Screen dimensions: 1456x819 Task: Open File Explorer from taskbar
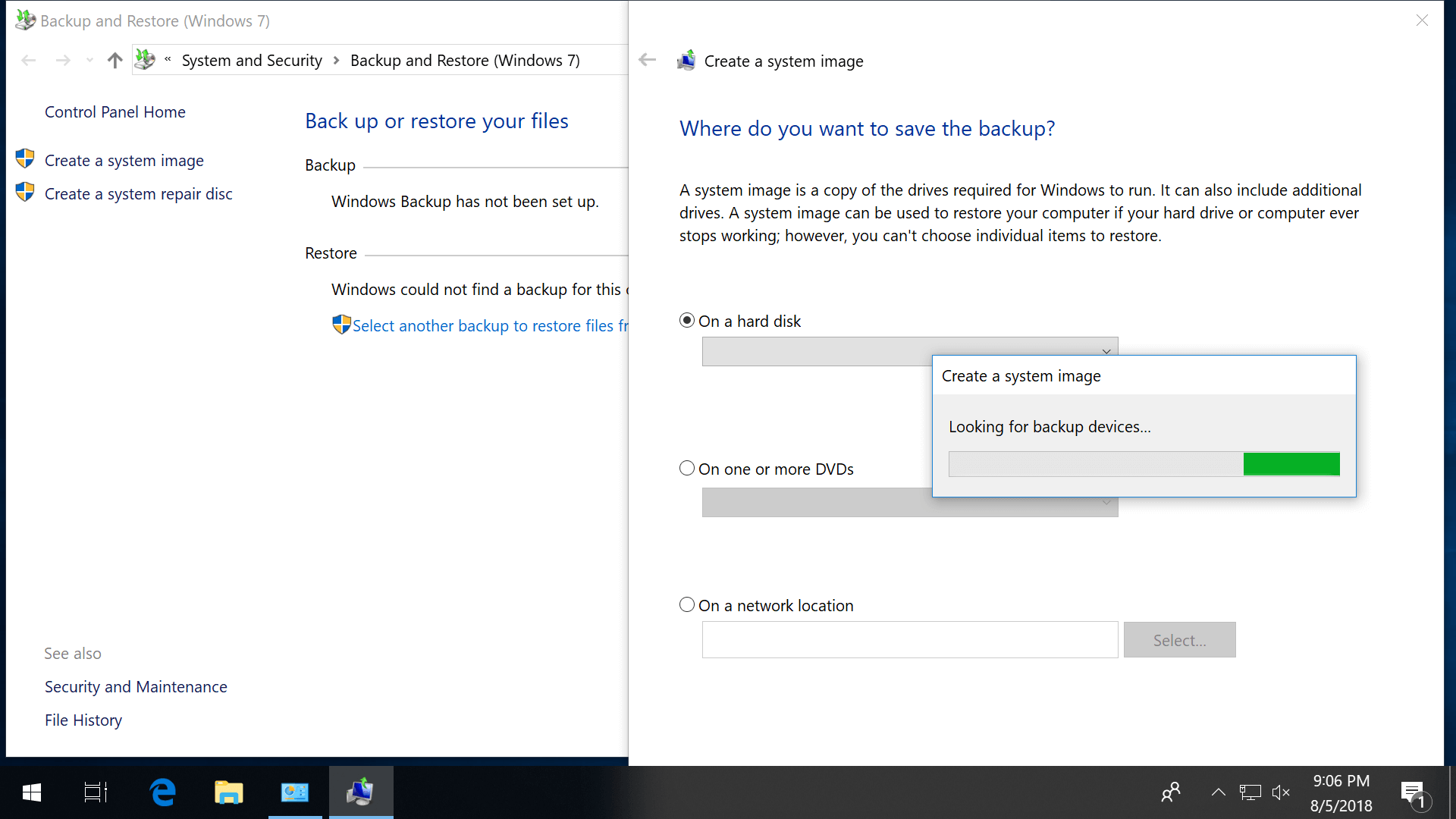pyautogui.click(x=228, y=792)
